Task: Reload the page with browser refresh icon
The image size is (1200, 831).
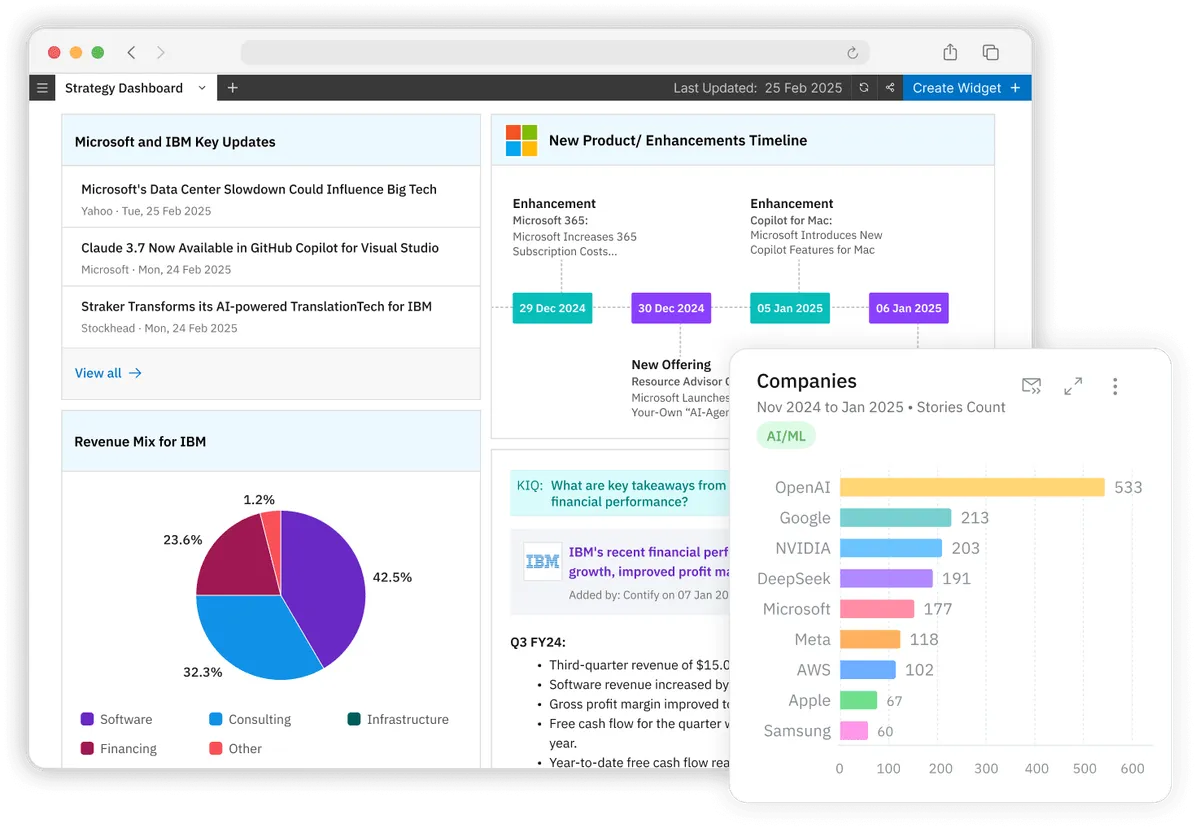Action: coord(852,53)
